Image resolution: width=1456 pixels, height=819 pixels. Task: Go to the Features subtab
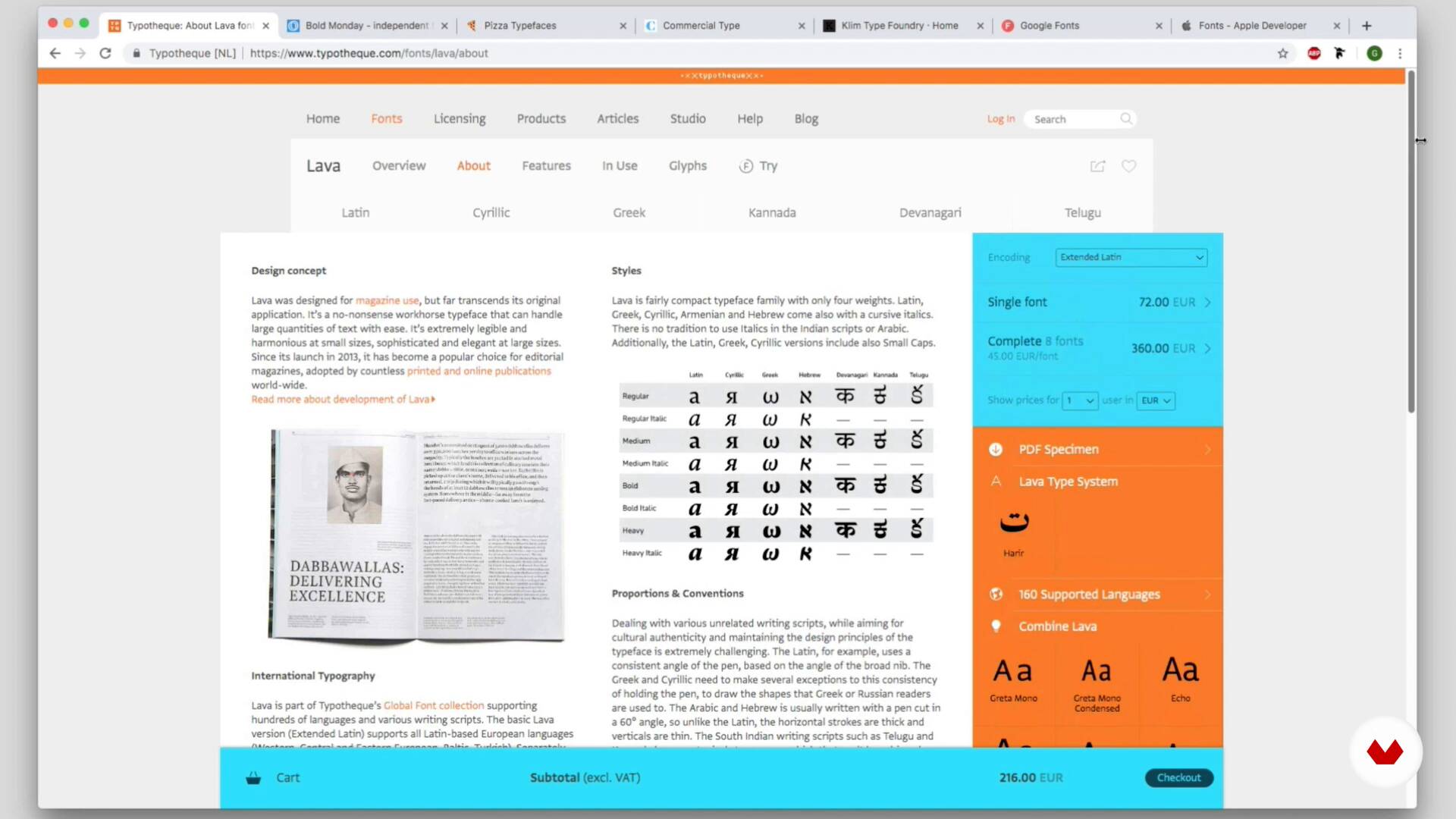pyautogui.click(x=546, y=166)
